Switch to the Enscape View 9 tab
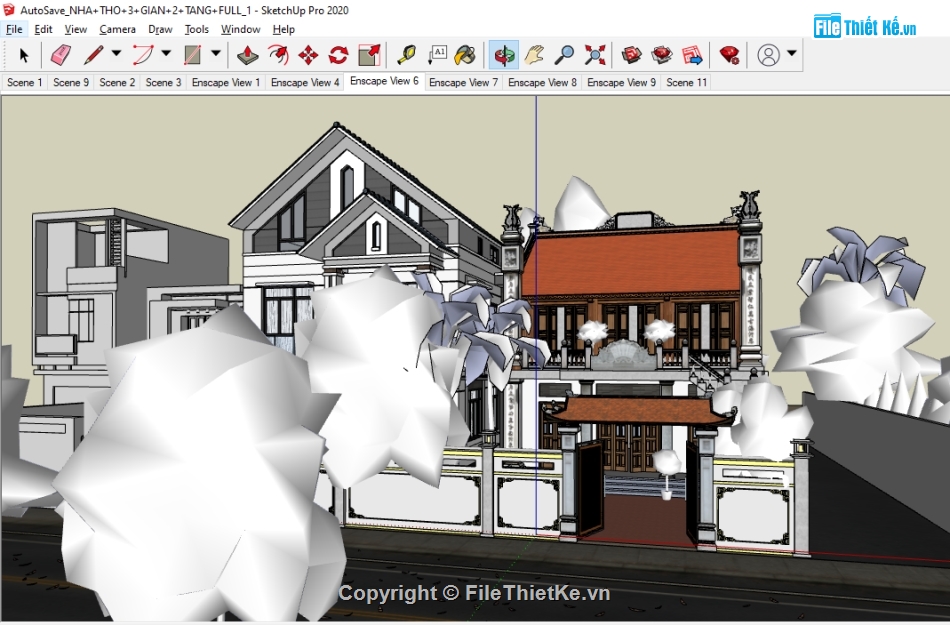 tap(622, 82)
